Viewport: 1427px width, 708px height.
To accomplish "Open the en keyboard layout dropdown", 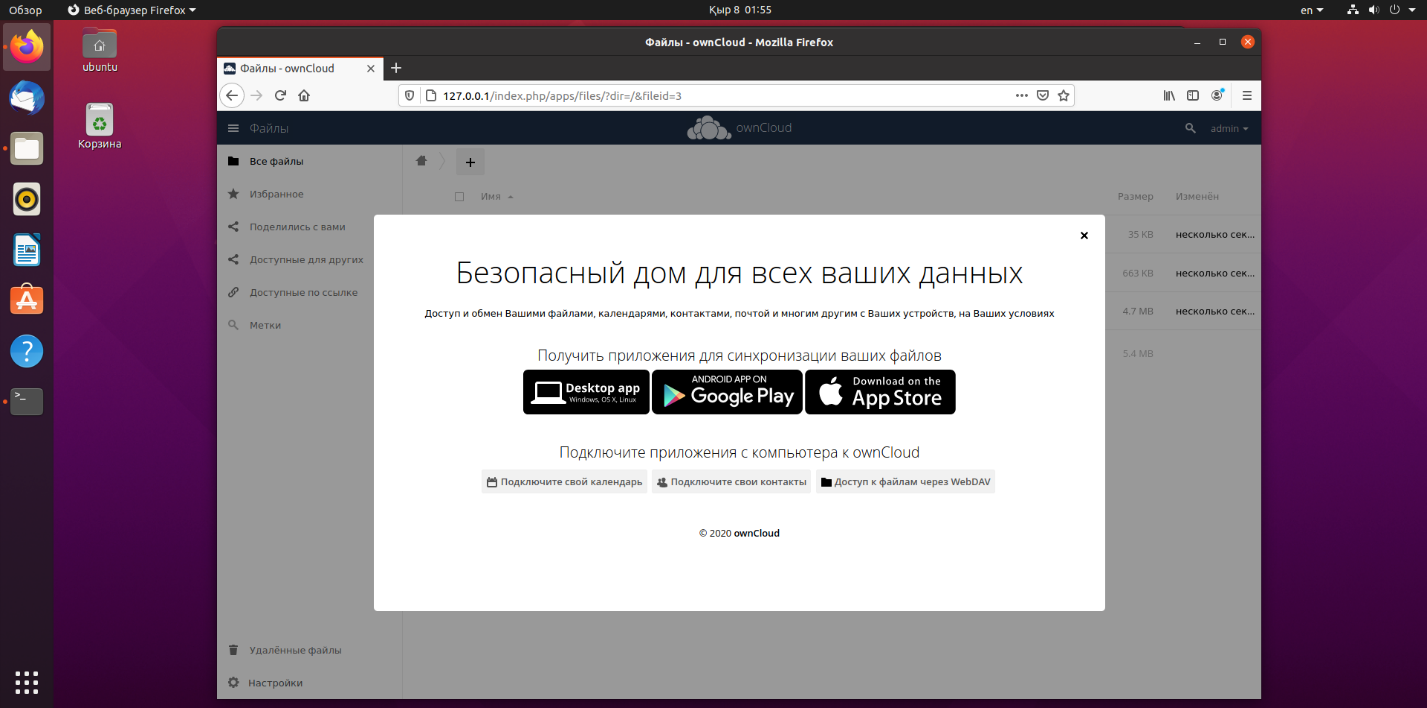I will pyautogui.click(x=1312, y=10).
